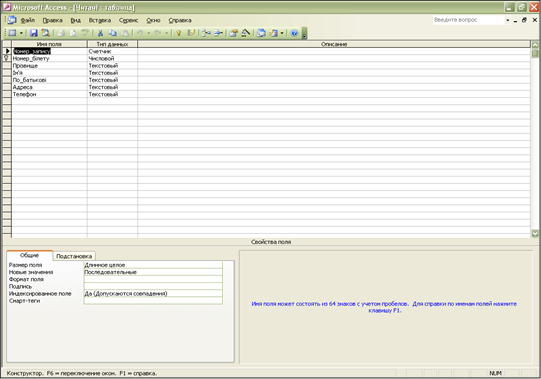
Task: Open the Сервис menu
Action: click(x=128, y=20)
